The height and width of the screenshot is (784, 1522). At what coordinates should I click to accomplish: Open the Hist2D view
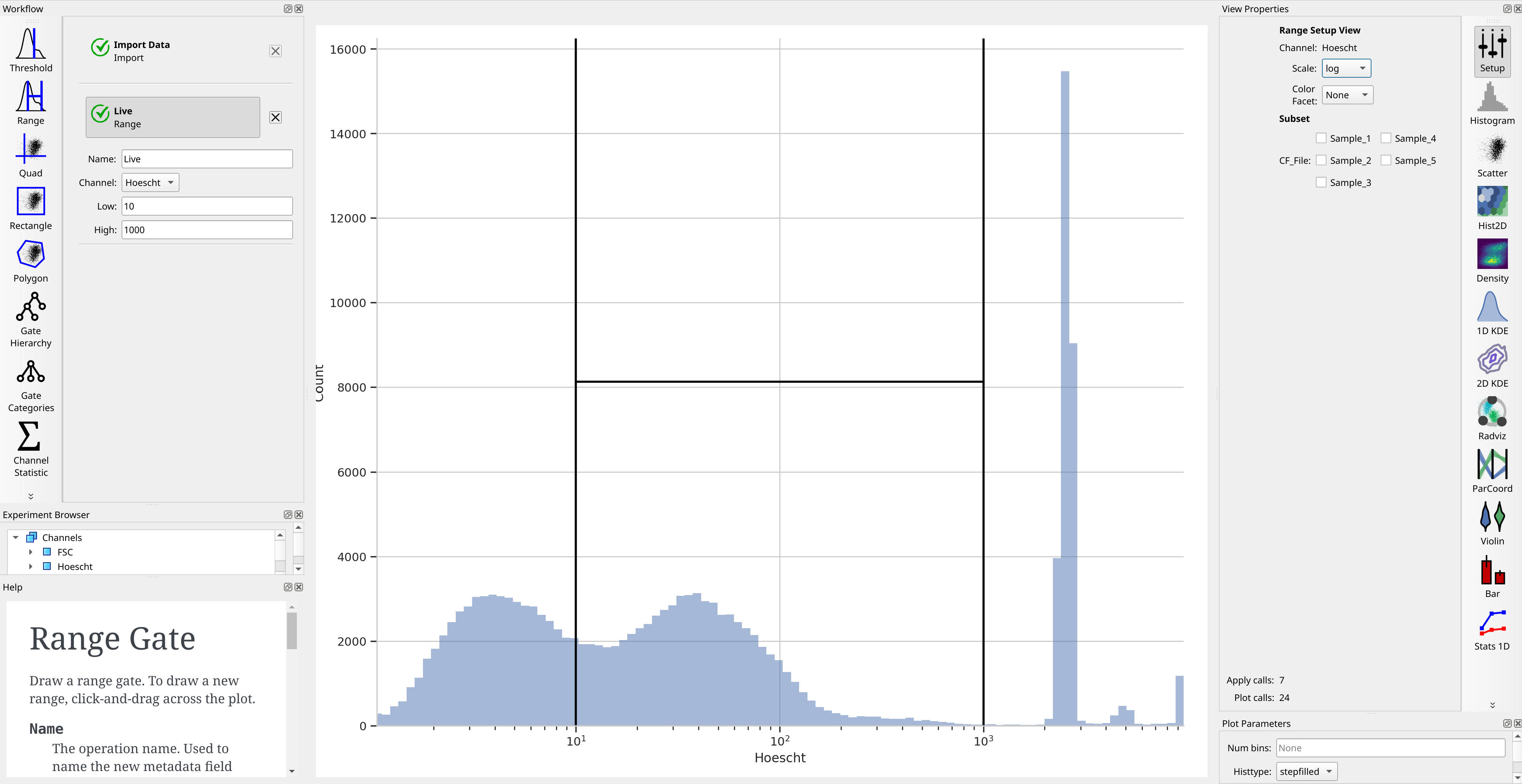tap(1492, 208)
